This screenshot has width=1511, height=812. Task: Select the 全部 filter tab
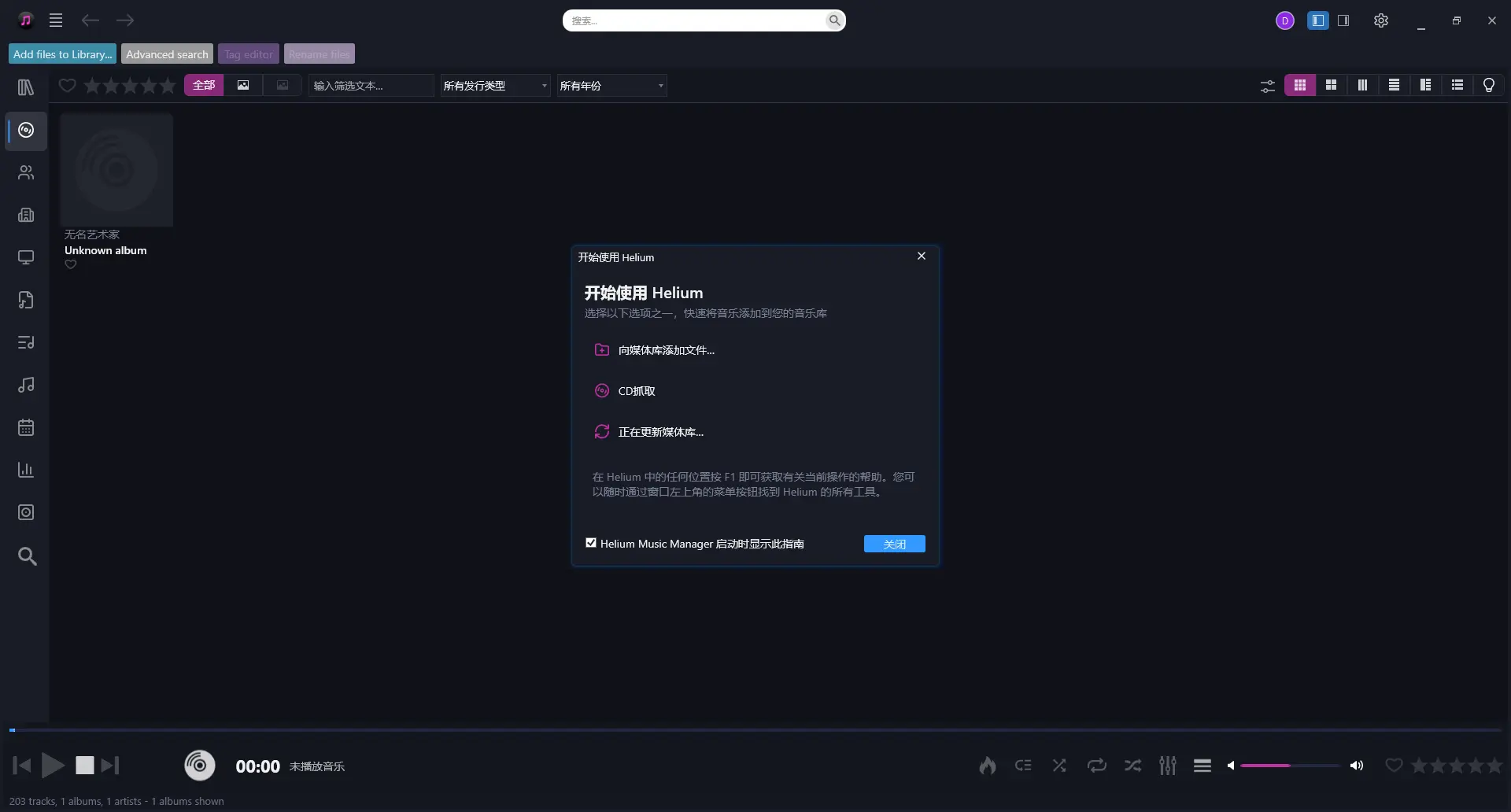204,86
